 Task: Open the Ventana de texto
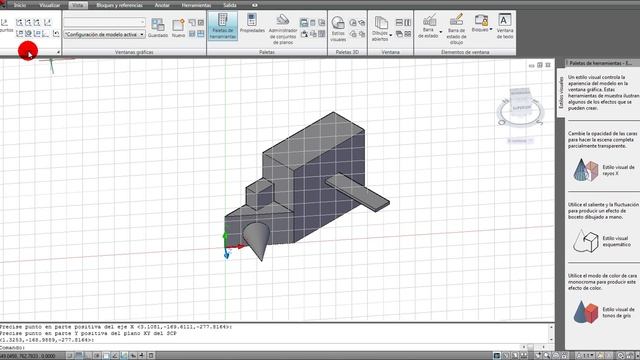pyautogui.click(x=505, y=26)
